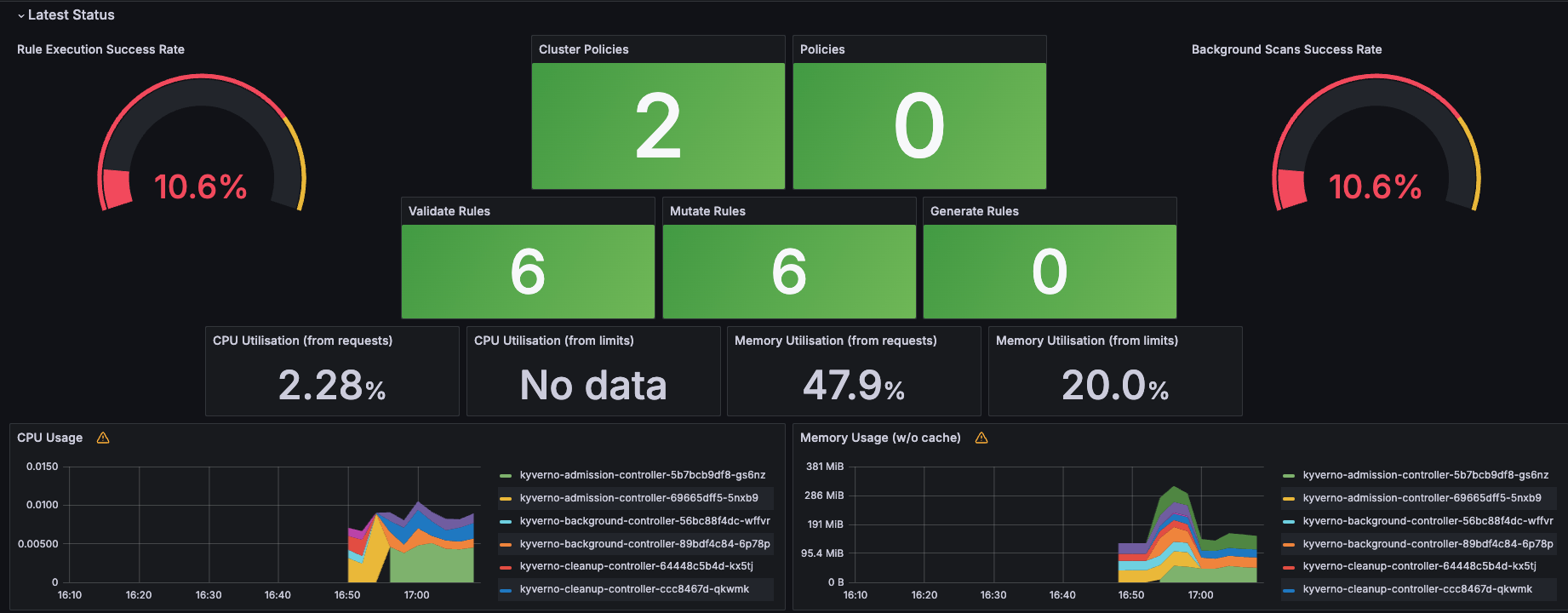Viewport: 1568px width, 613px height.
Task: Toggle kyverno-background-controller-89bdf4c84-6p78p in Memory Usage legend
Action: pos(1428,544)
